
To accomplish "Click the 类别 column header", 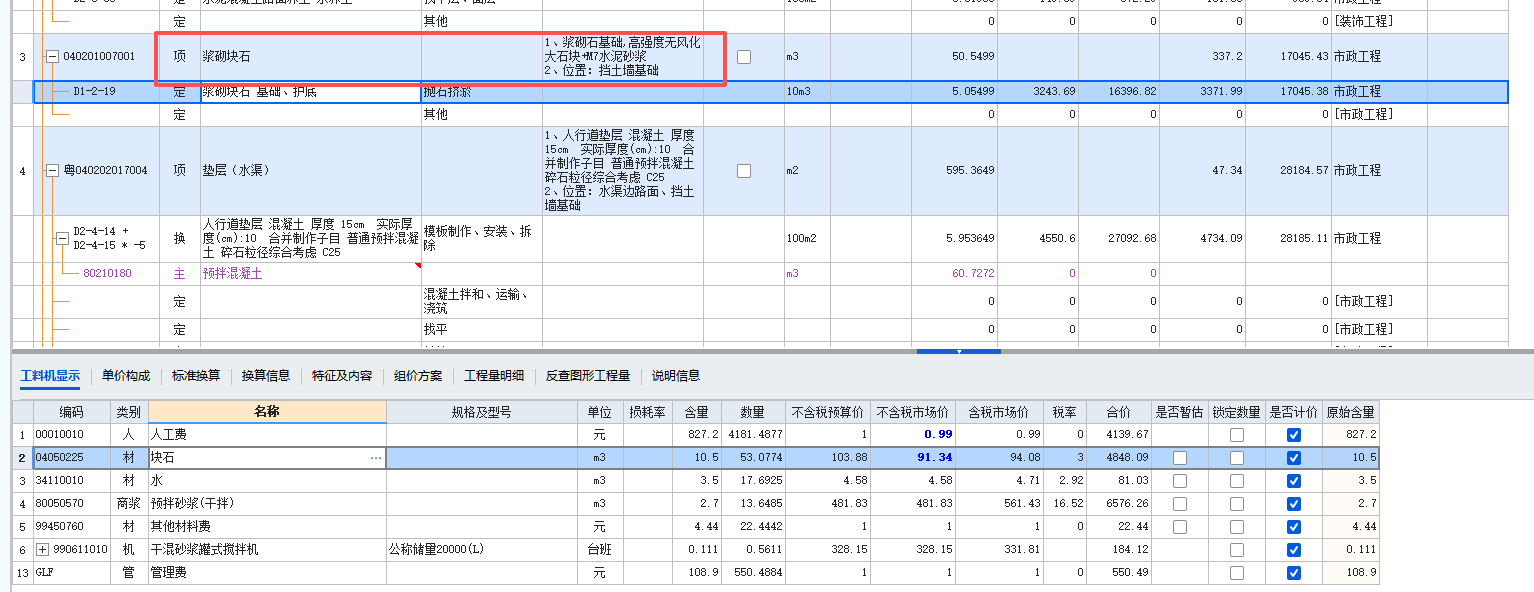I will click(x=129, y=412).
